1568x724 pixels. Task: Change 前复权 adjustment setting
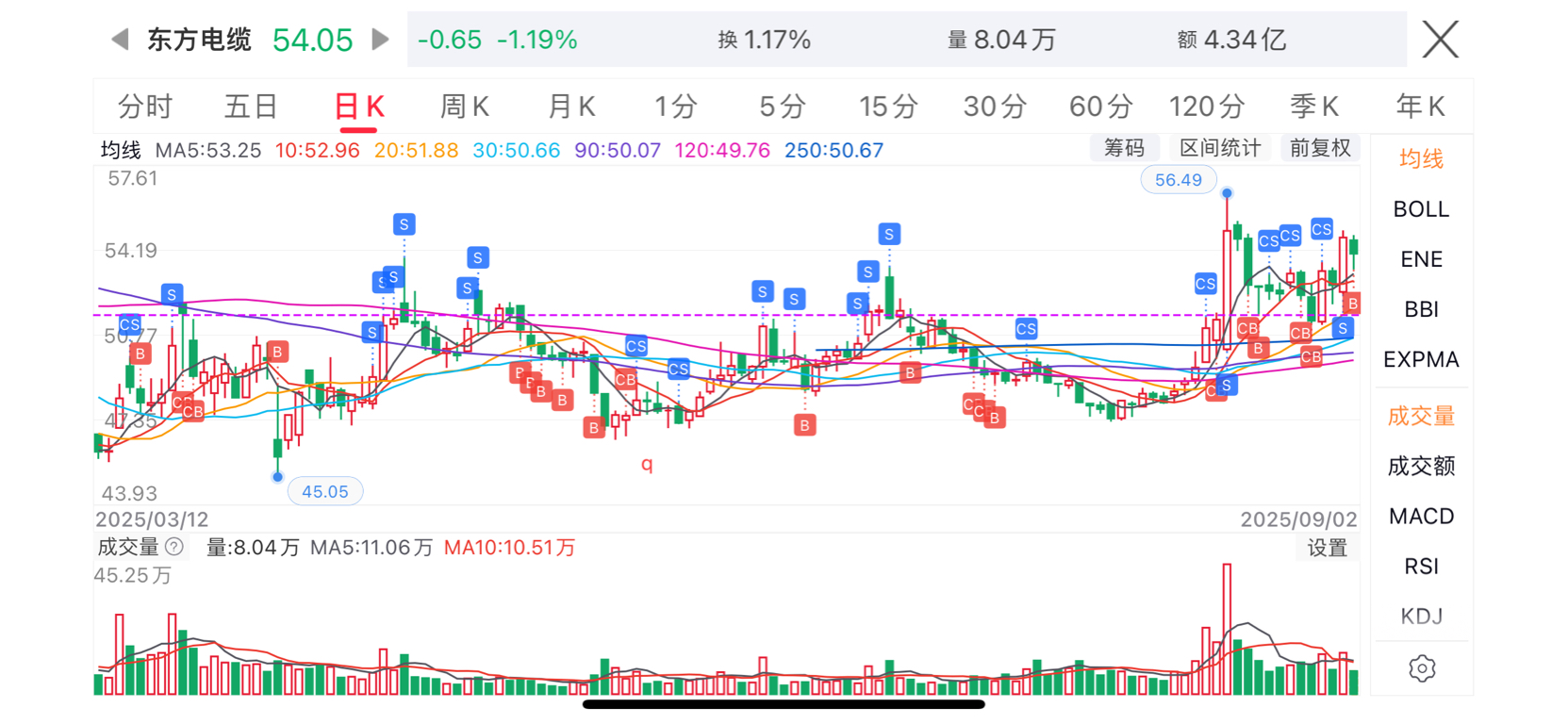click(x=1320, y=148)
